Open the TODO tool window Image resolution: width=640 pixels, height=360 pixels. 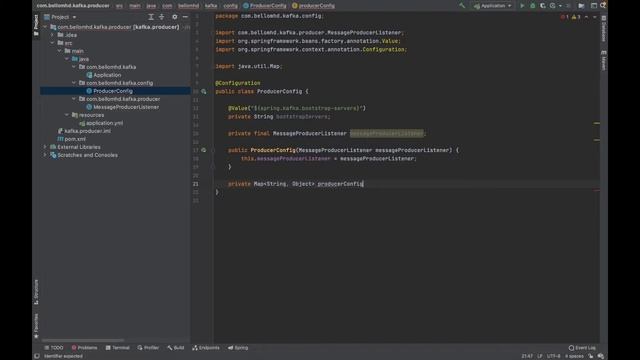pyautogui.click(x=54, y=348)
